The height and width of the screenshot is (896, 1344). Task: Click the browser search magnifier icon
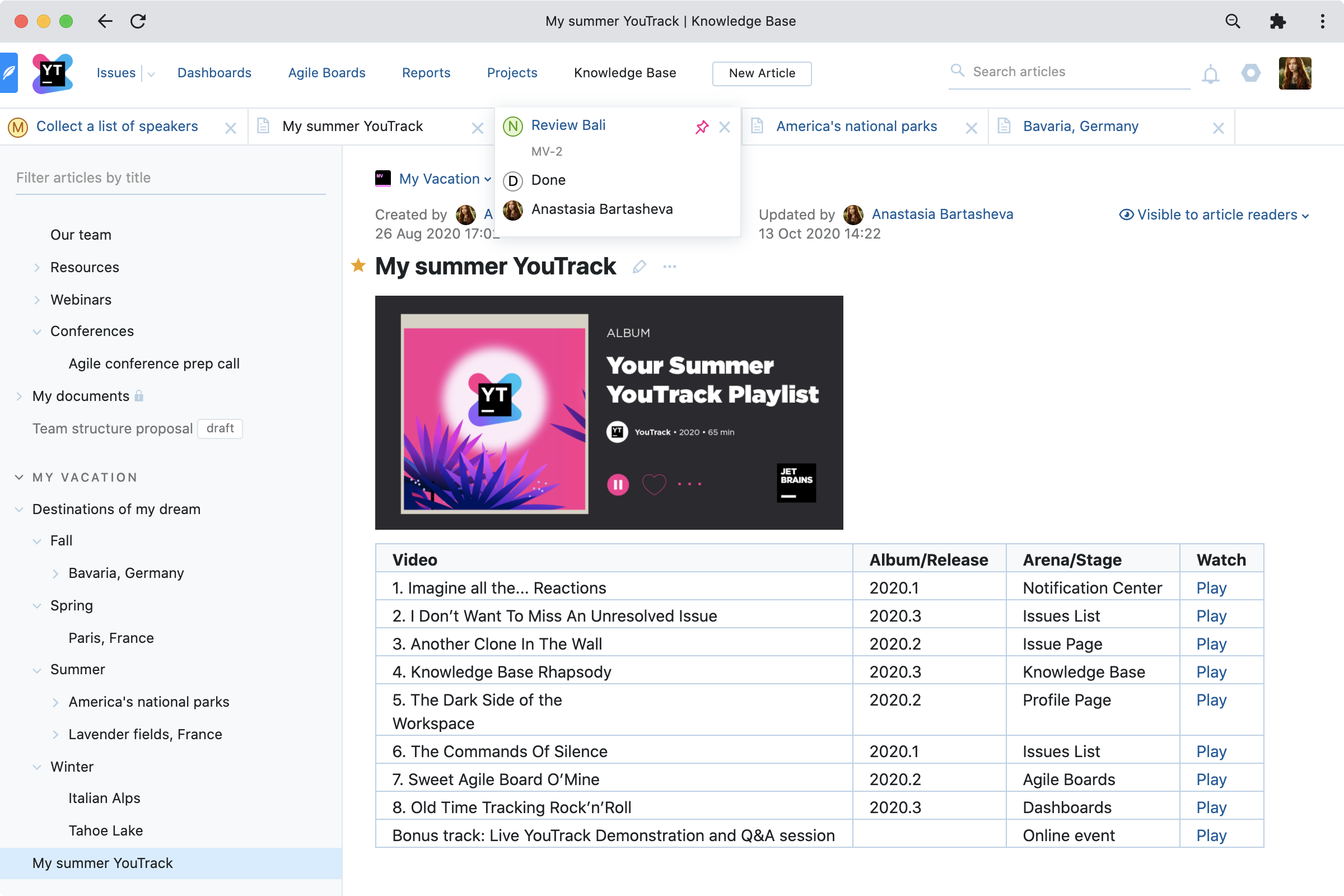(x=1233, y=21)
